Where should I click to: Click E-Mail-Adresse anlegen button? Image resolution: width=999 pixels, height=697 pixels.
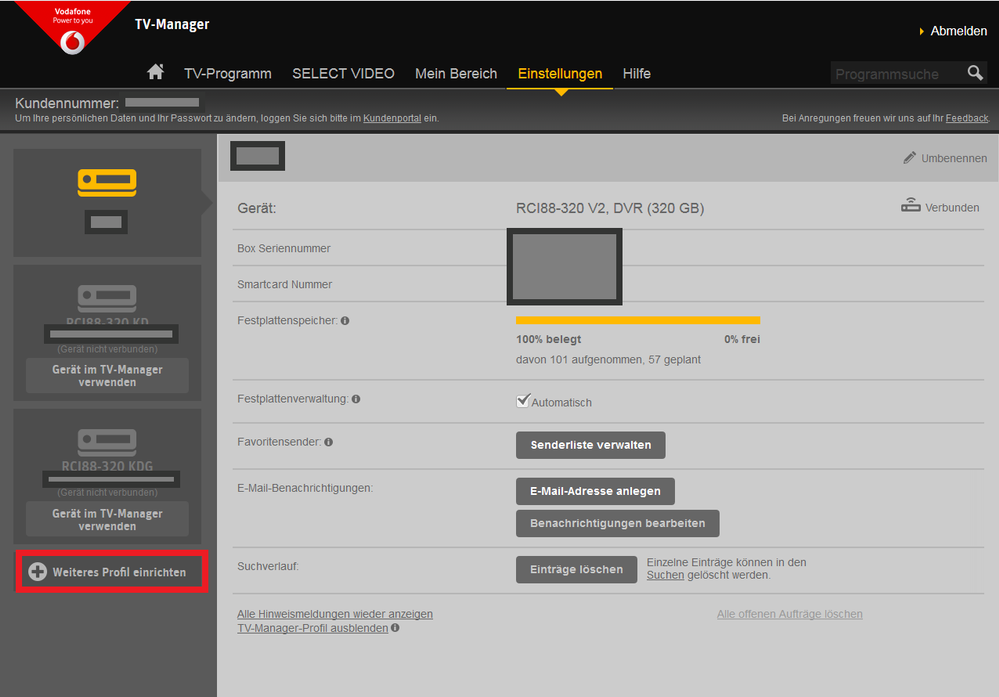point(595,491)
